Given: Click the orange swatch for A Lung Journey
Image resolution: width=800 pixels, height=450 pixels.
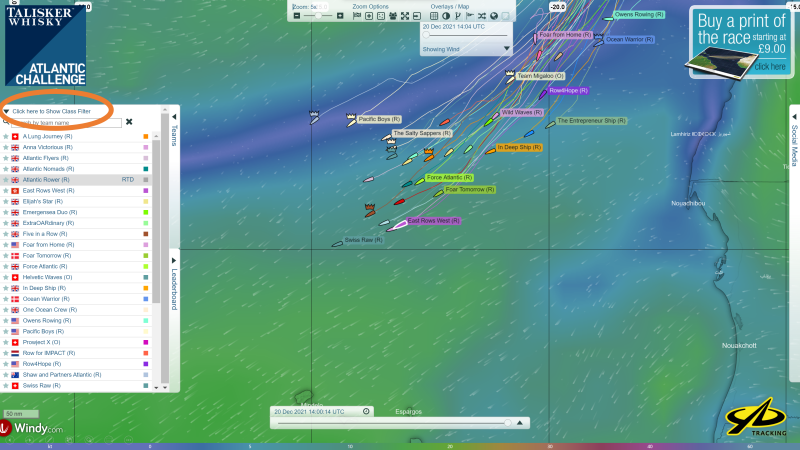Looking at the screenshot, I should tap(145, 136).
